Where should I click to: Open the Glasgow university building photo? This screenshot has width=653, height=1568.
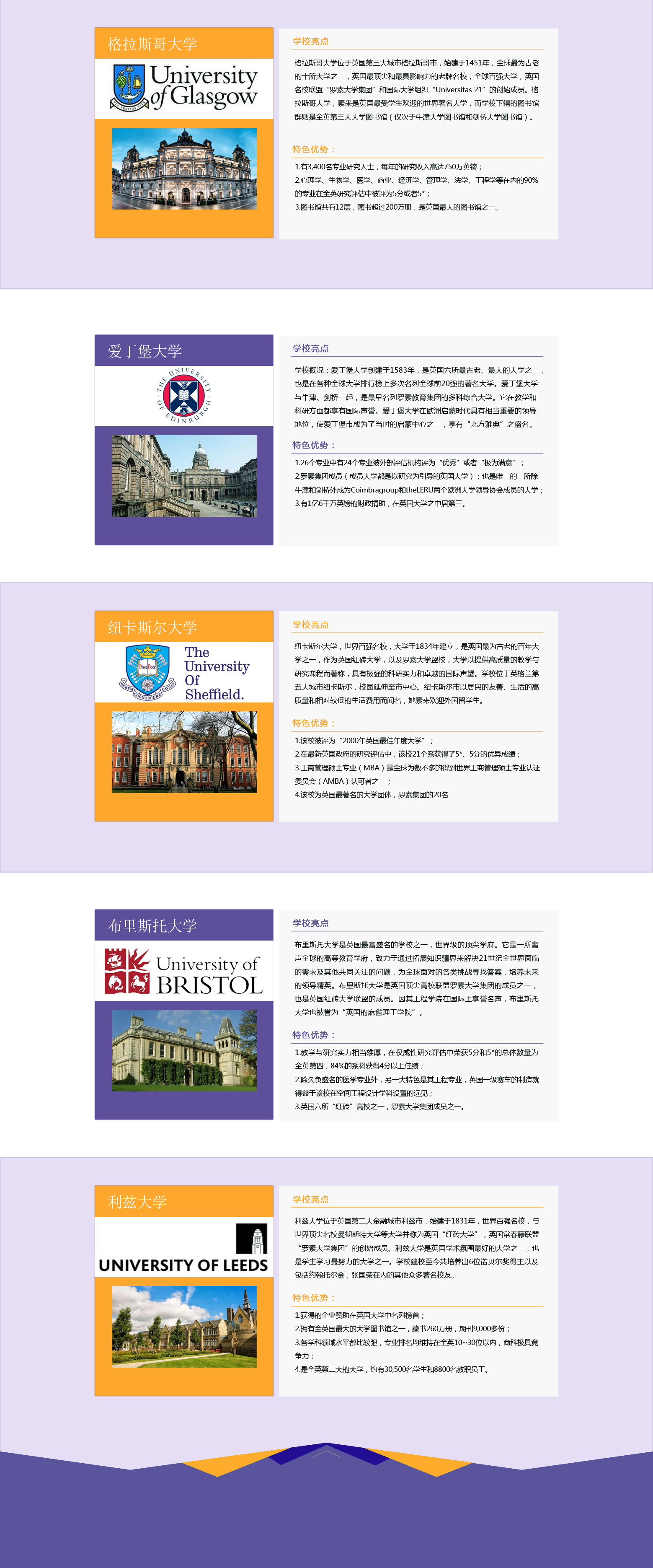point(184,168)
